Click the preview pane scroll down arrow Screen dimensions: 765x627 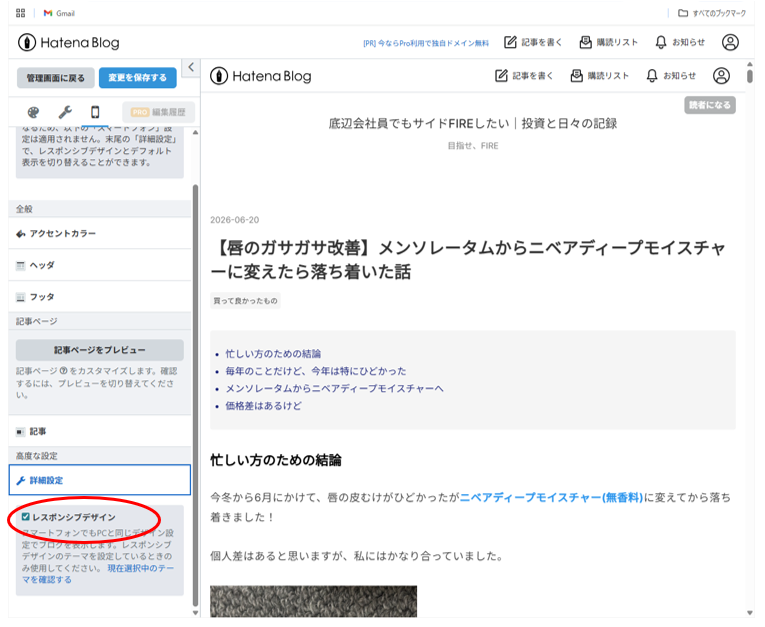750,613
